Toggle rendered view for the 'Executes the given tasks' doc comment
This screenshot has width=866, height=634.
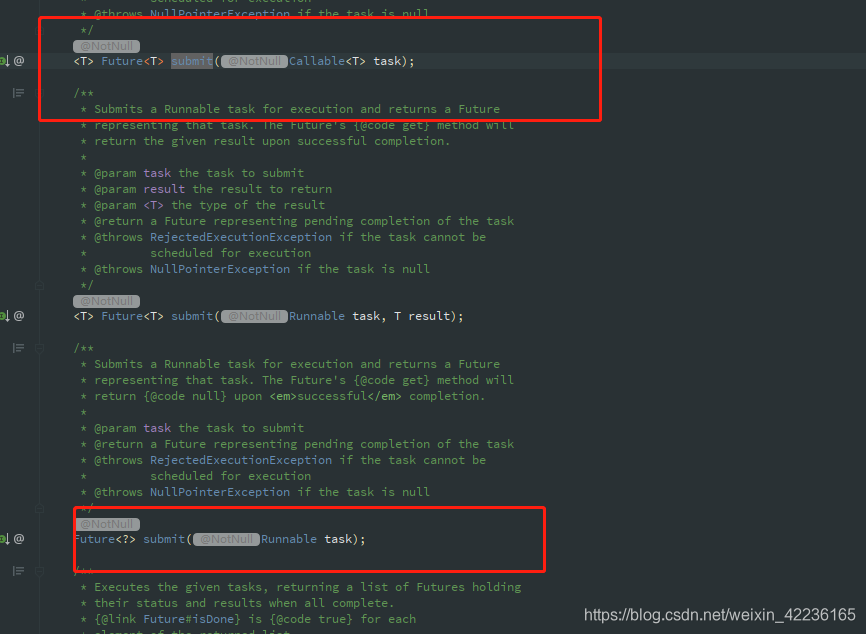(18, 571)
